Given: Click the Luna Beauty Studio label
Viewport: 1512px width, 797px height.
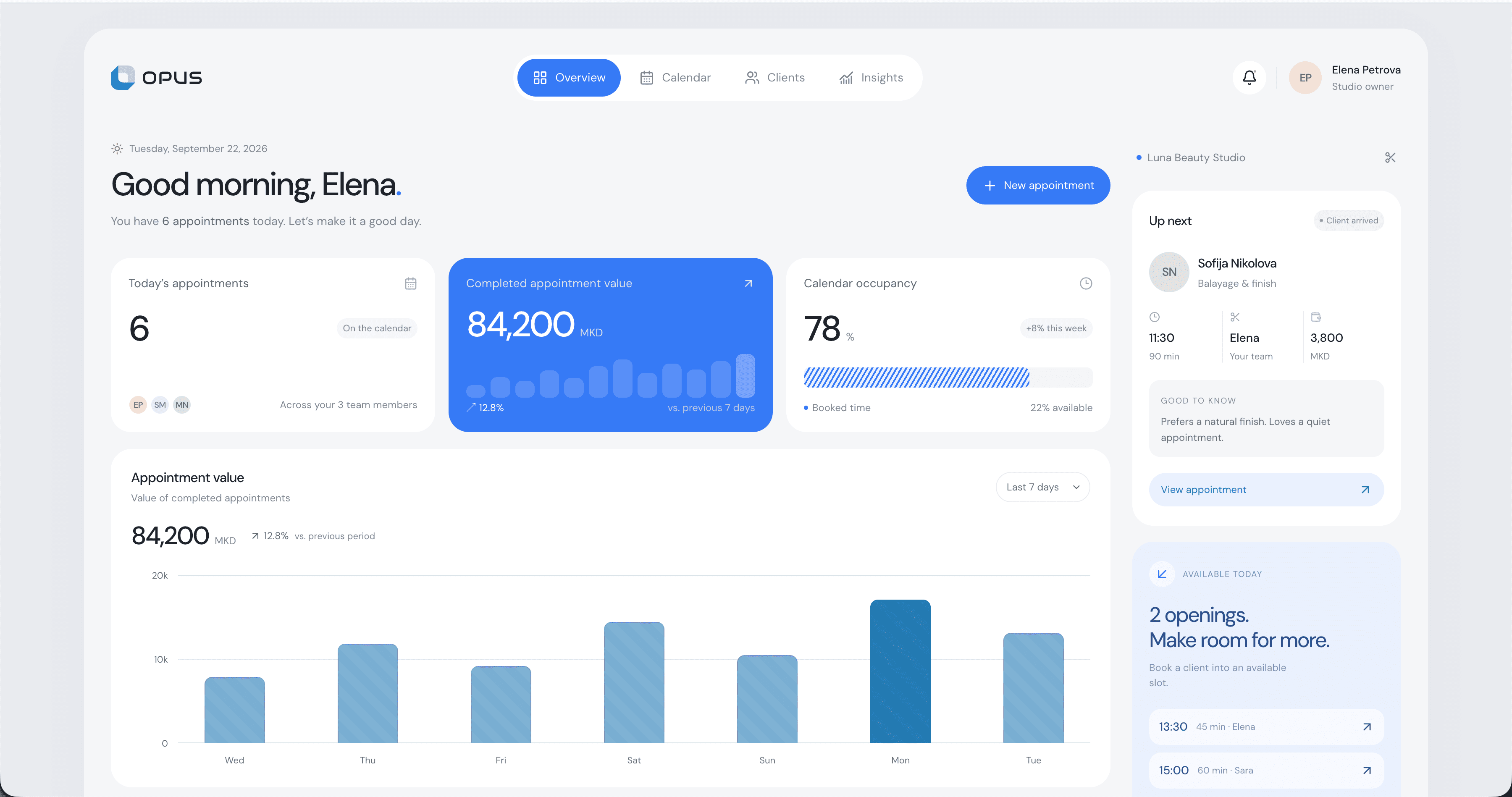Looking at the screenshot, I should tap(1196, 157).
